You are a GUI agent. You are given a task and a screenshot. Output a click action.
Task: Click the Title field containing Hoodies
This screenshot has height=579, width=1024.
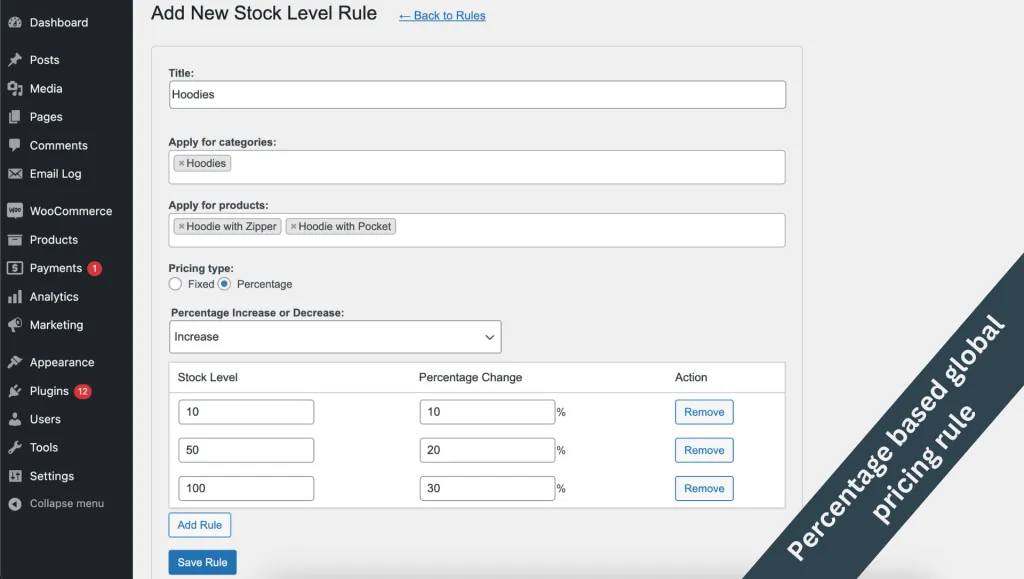(x=477, y=95)
